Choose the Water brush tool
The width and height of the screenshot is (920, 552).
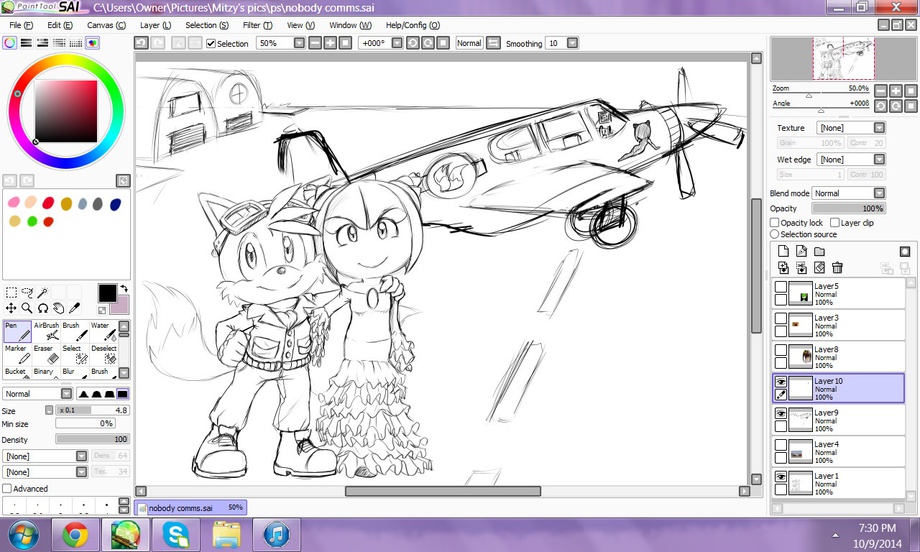pos(103,331)
